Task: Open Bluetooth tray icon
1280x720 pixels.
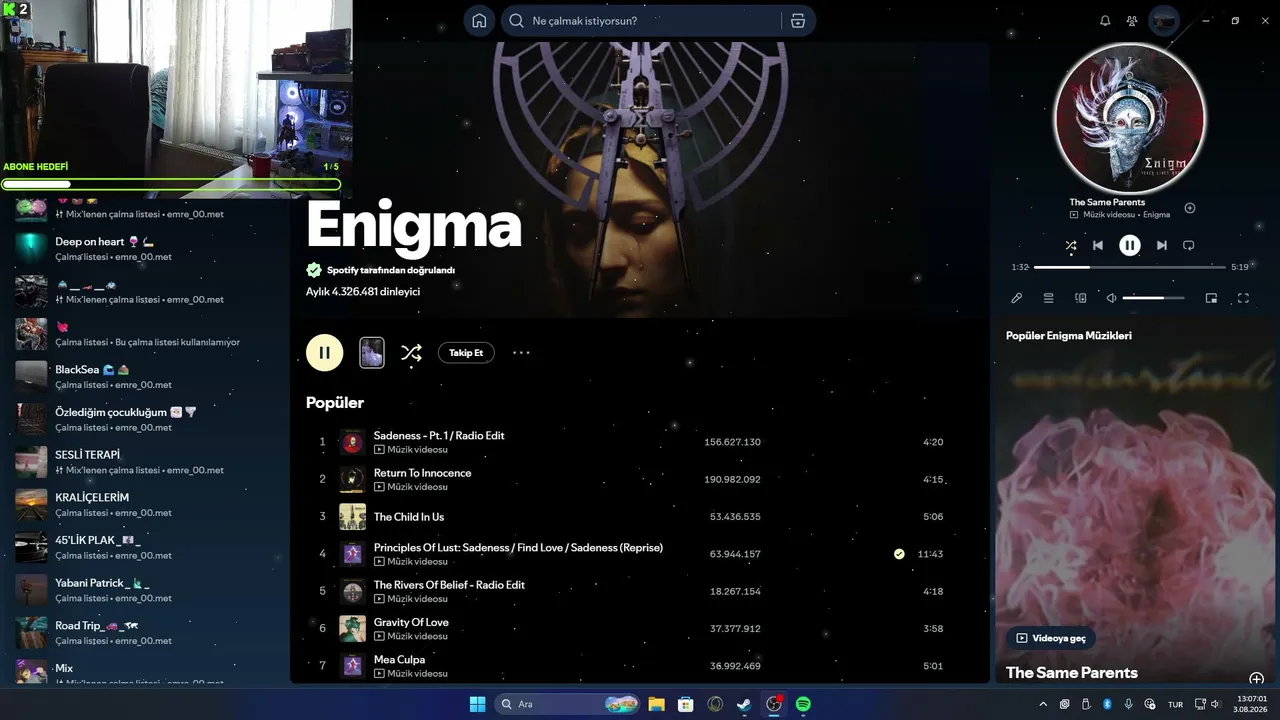Action: tap(1107, 704)
